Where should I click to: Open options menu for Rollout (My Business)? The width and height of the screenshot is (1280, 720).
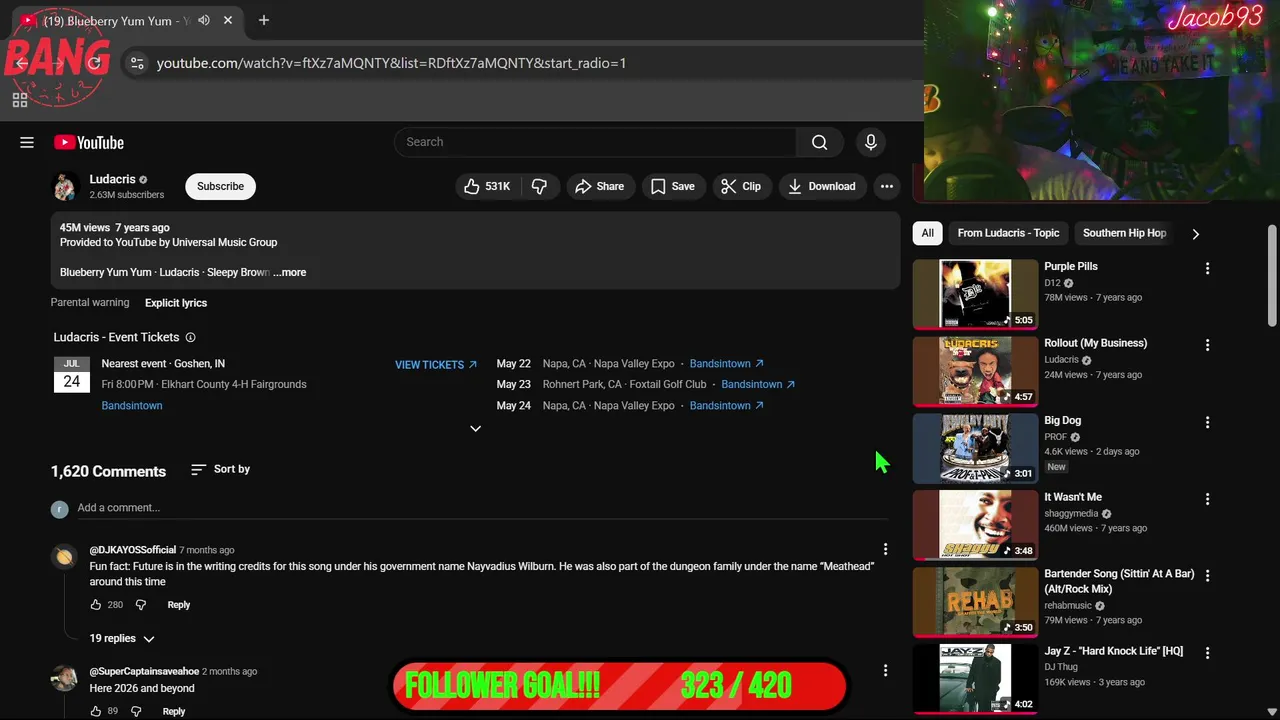pyautogui.click(x=1207, y=345)
